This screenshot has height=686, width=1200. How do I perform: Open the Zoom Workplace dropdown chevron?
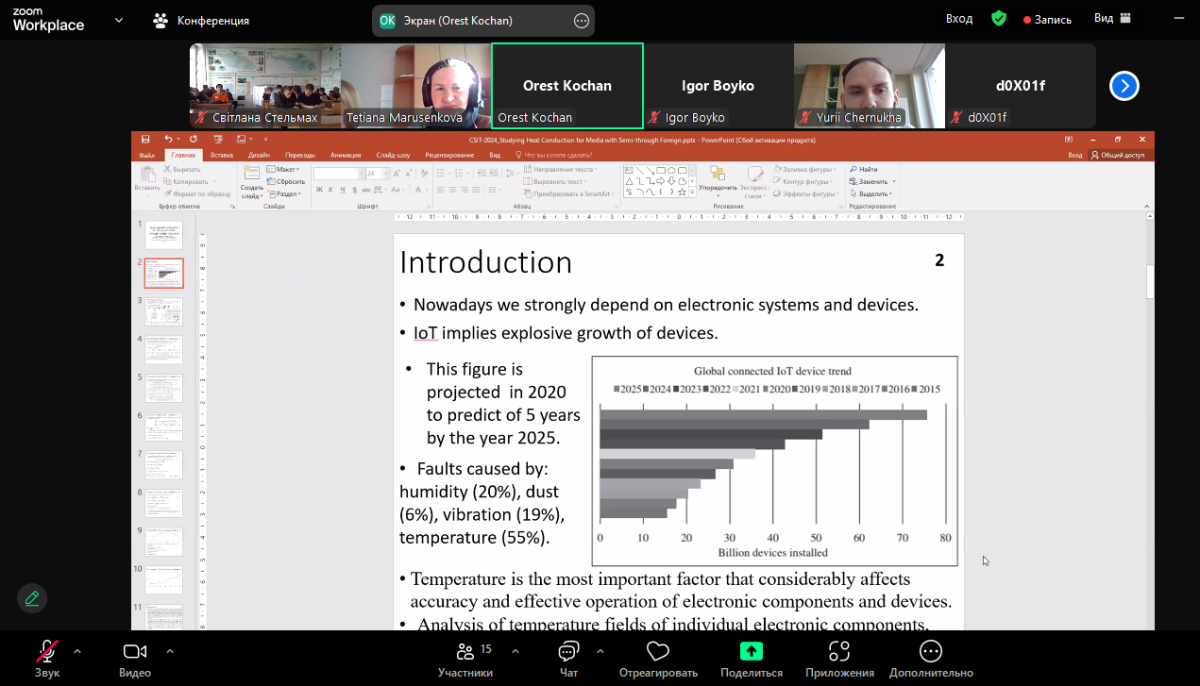[119, 20]
